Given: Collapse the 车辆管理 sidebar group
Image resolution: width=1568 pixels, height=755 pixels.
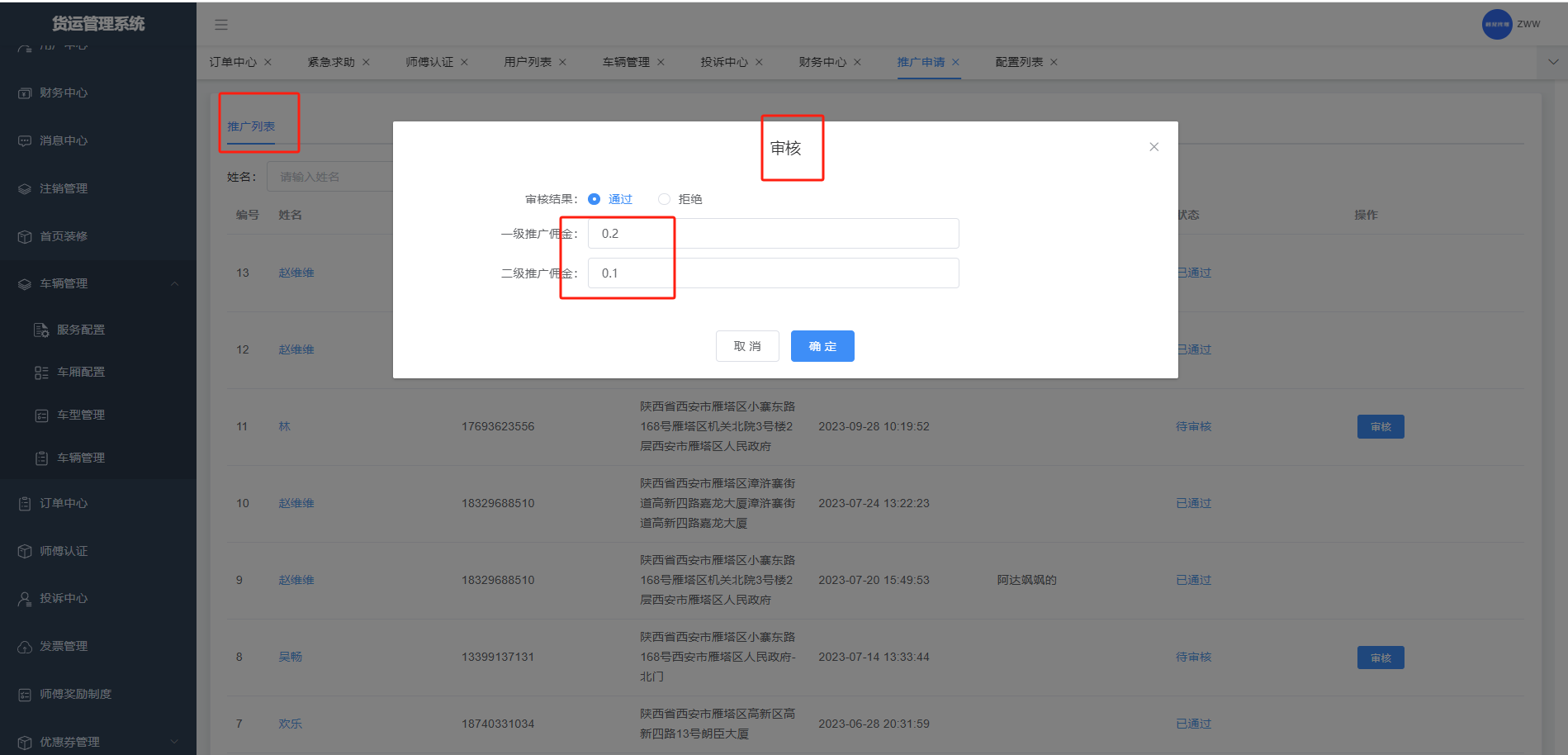Looking at the screenshot, I should 174,284.
